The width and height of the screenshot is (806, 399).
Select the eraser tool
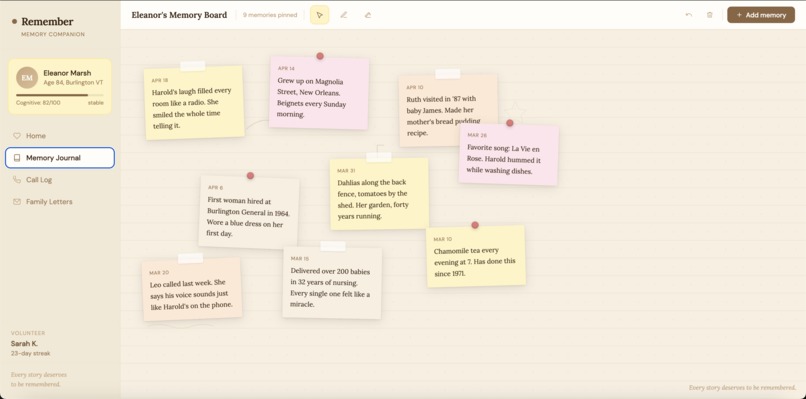point(368,15)
